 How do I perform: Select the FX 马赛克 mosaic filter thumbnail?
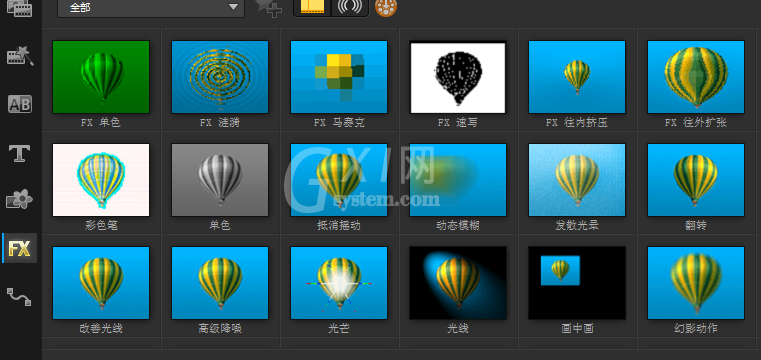point(339,77)
